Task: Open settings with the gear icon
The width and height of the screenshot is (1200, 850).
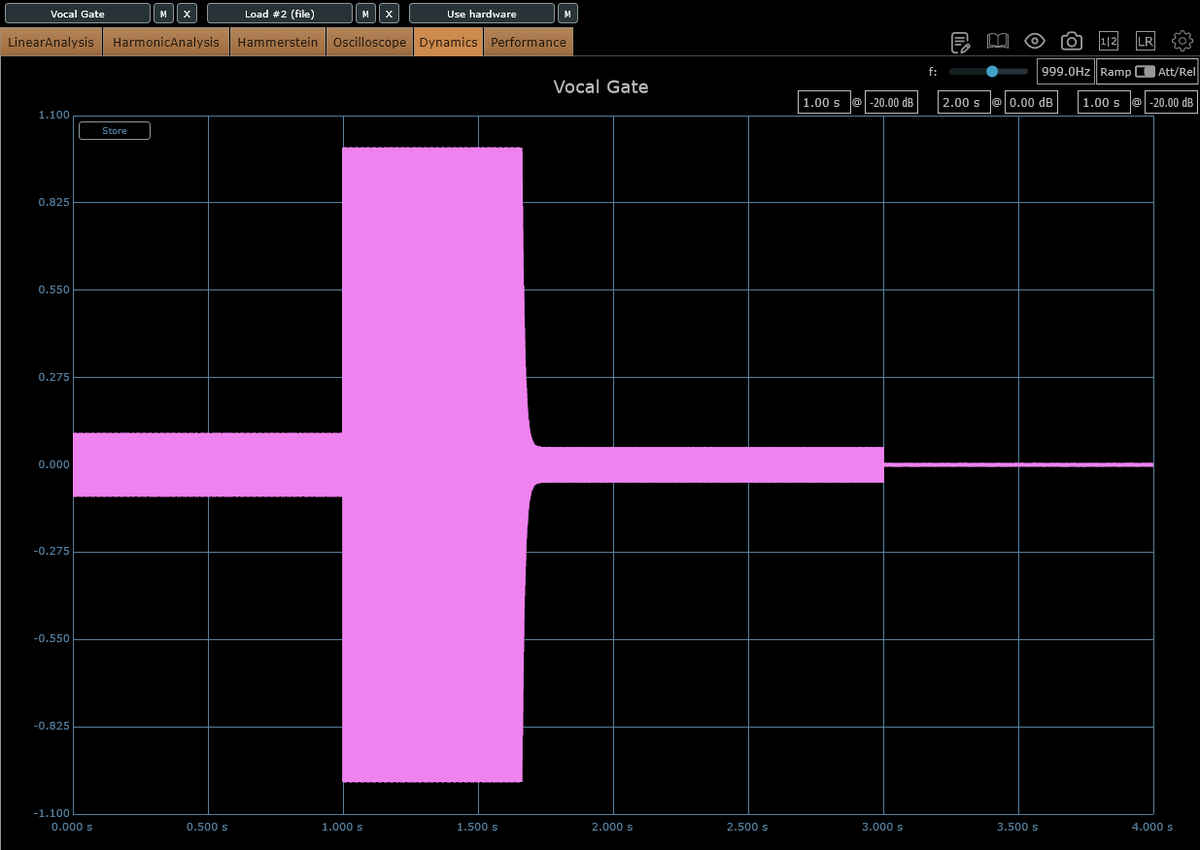Action: 1182,42
